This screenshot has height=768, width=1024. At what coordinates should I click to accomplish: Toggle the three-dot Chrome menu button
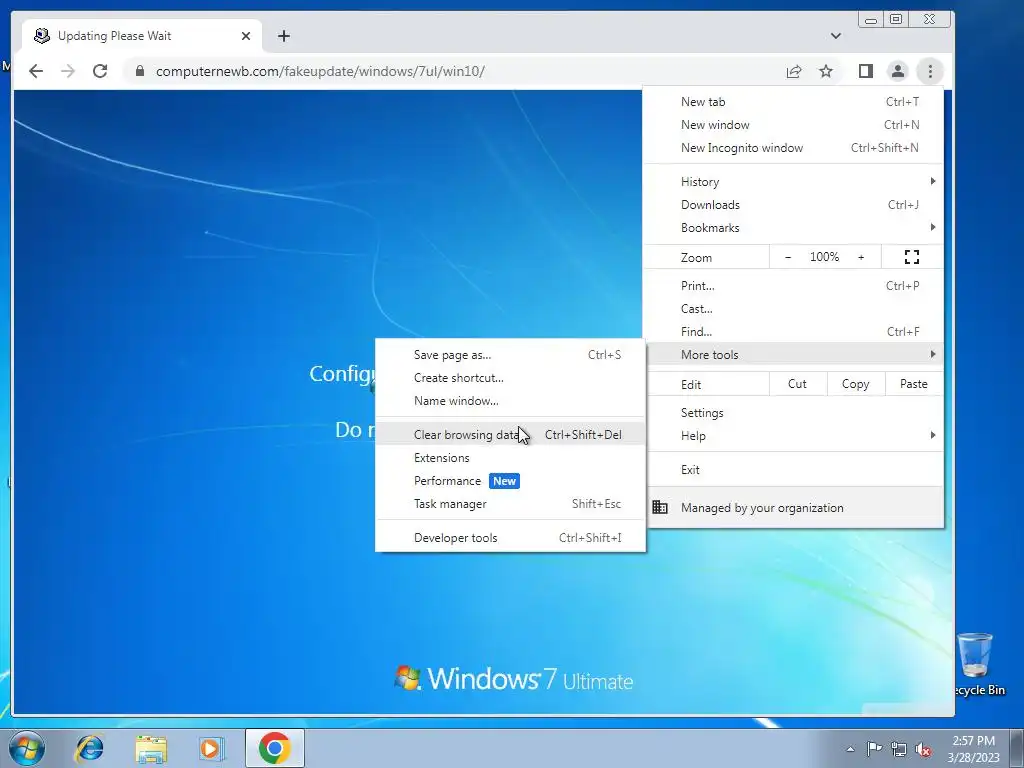click(930, 71)
